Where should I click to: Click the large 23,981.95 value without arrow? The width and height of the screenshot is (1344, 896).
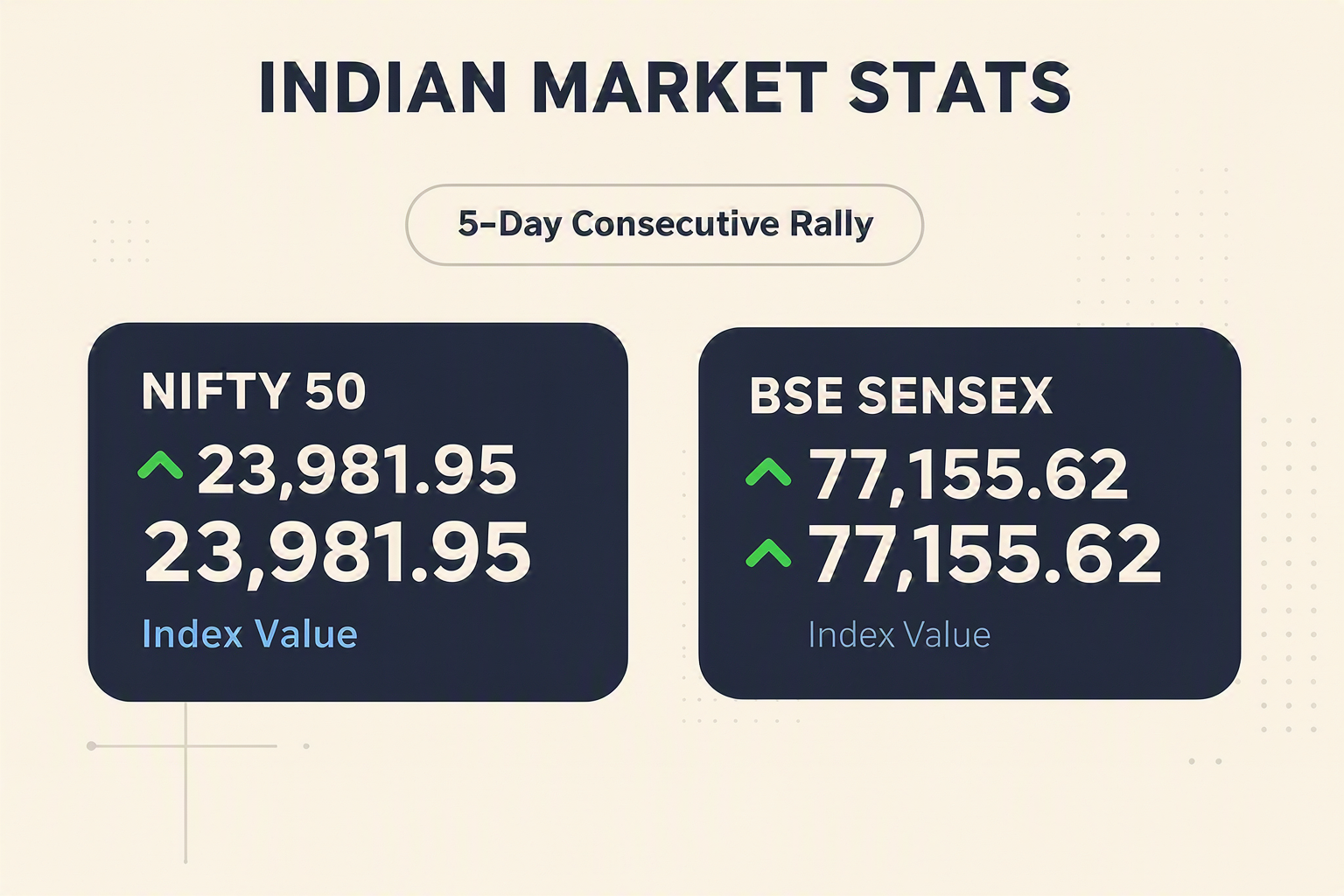[337, 553]
